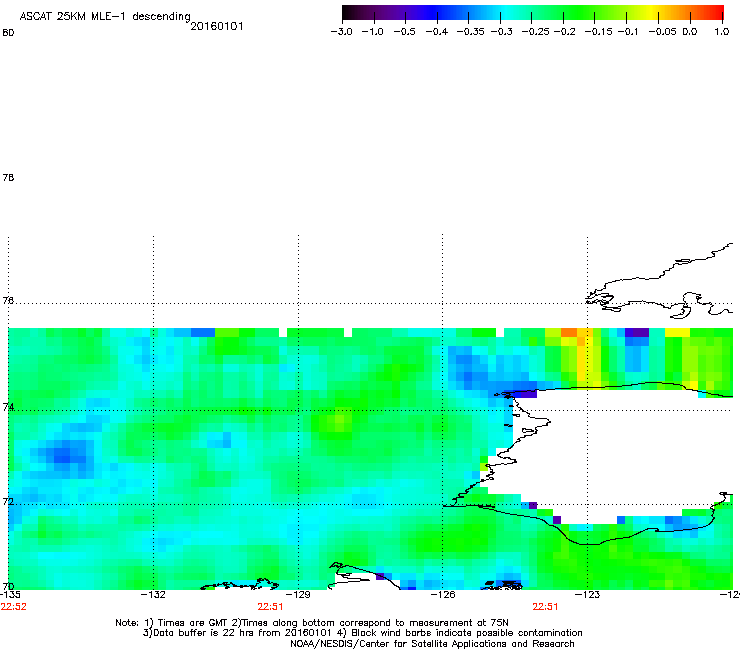Click the 22:51 time stamp below -129

click(x=270, y=607)
